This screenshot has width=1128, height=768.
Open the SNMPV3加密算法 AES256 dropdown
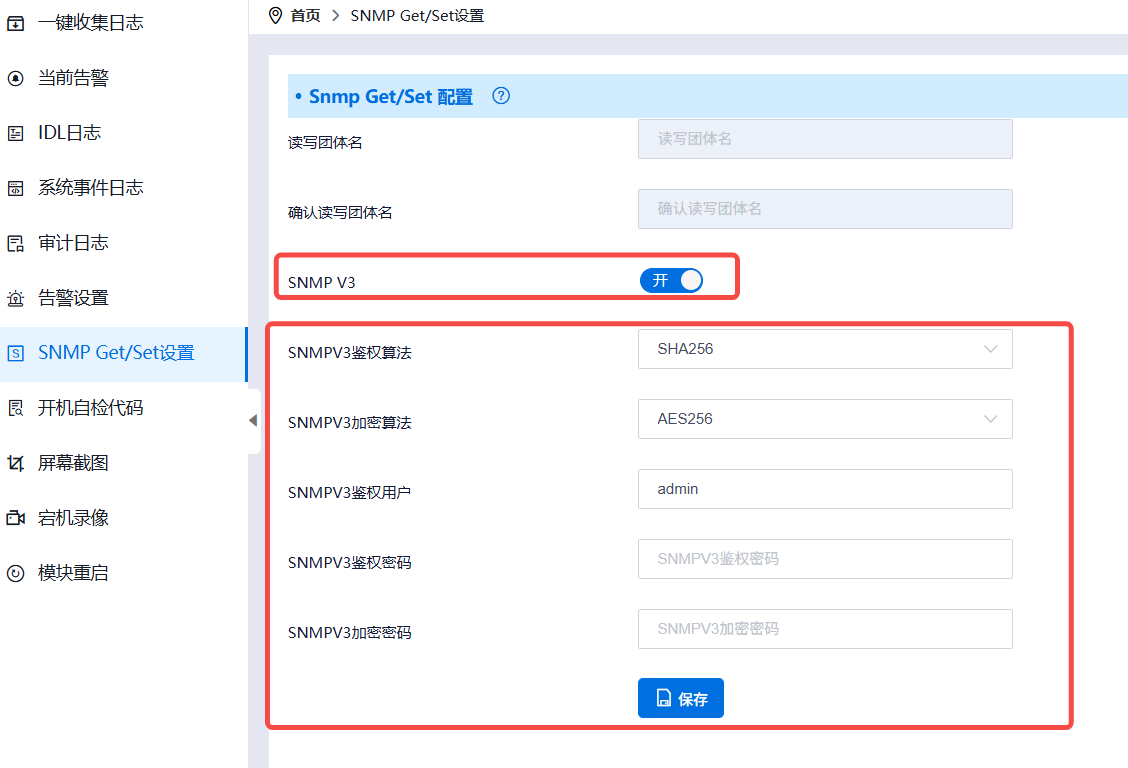click(x=824, y=419)
